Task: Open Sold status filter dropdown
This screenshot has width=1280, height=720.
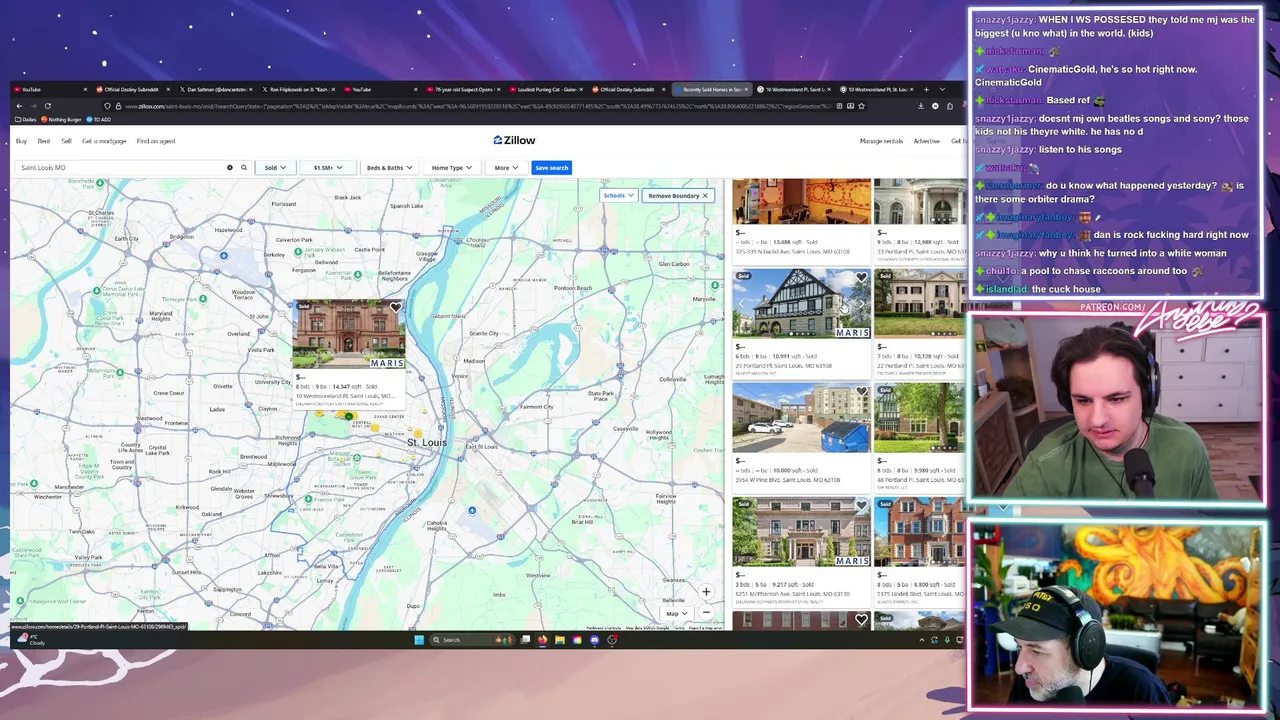Action: pyautogui.click(x=275, y=168)
